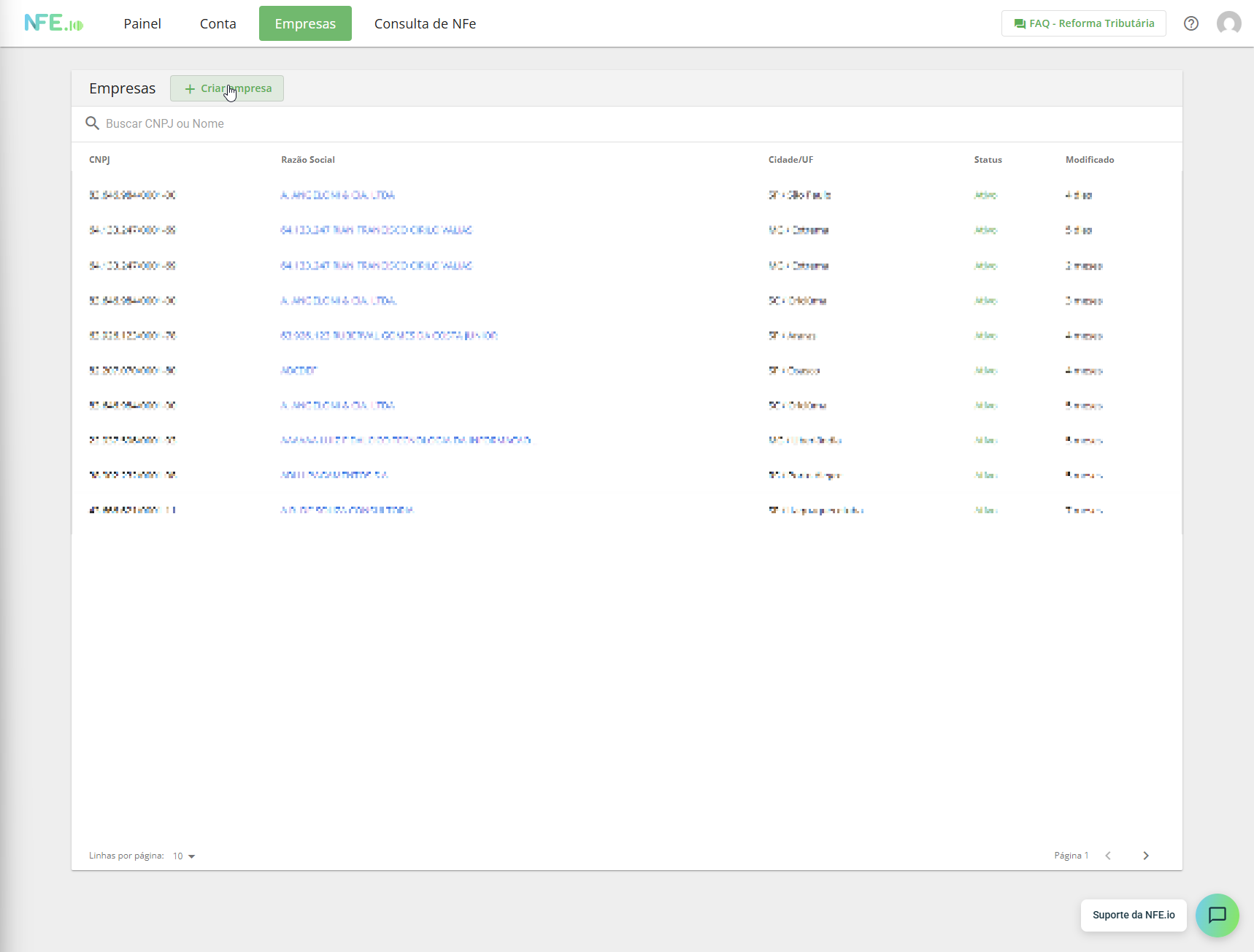Open the Conta menu item
The width and height of the screenshot is (1254, 952).
218,23
